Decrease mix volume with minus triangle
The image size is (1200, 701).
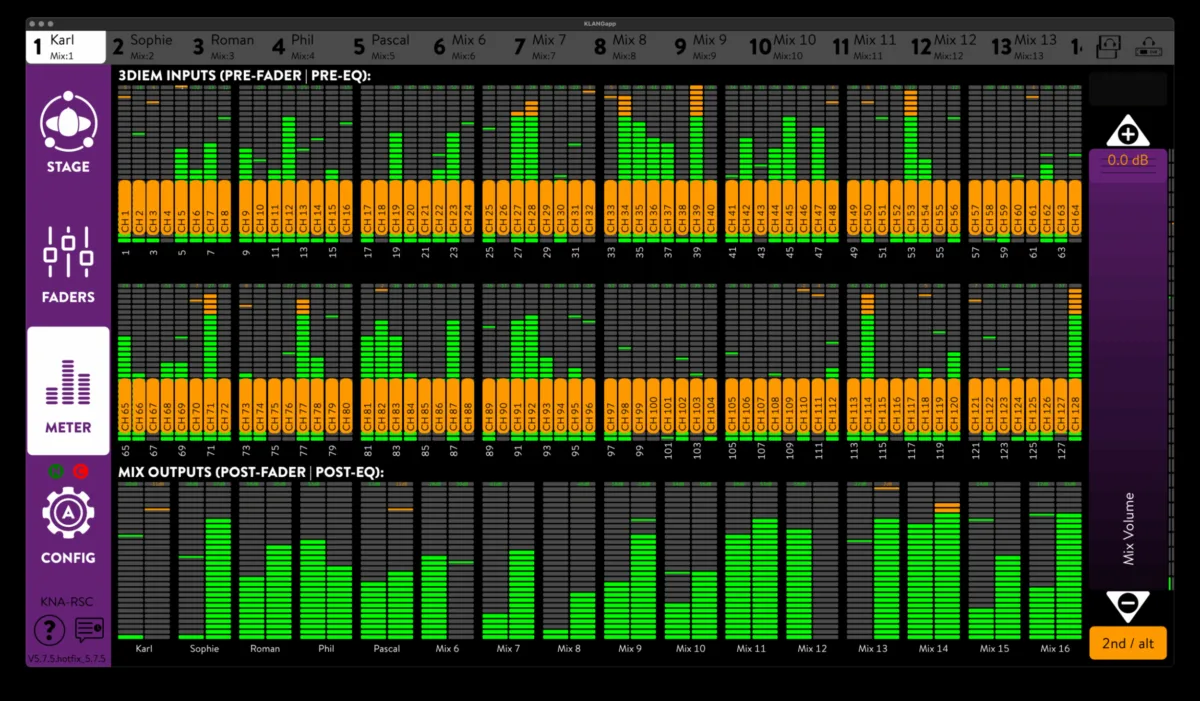click(1128, 605)
